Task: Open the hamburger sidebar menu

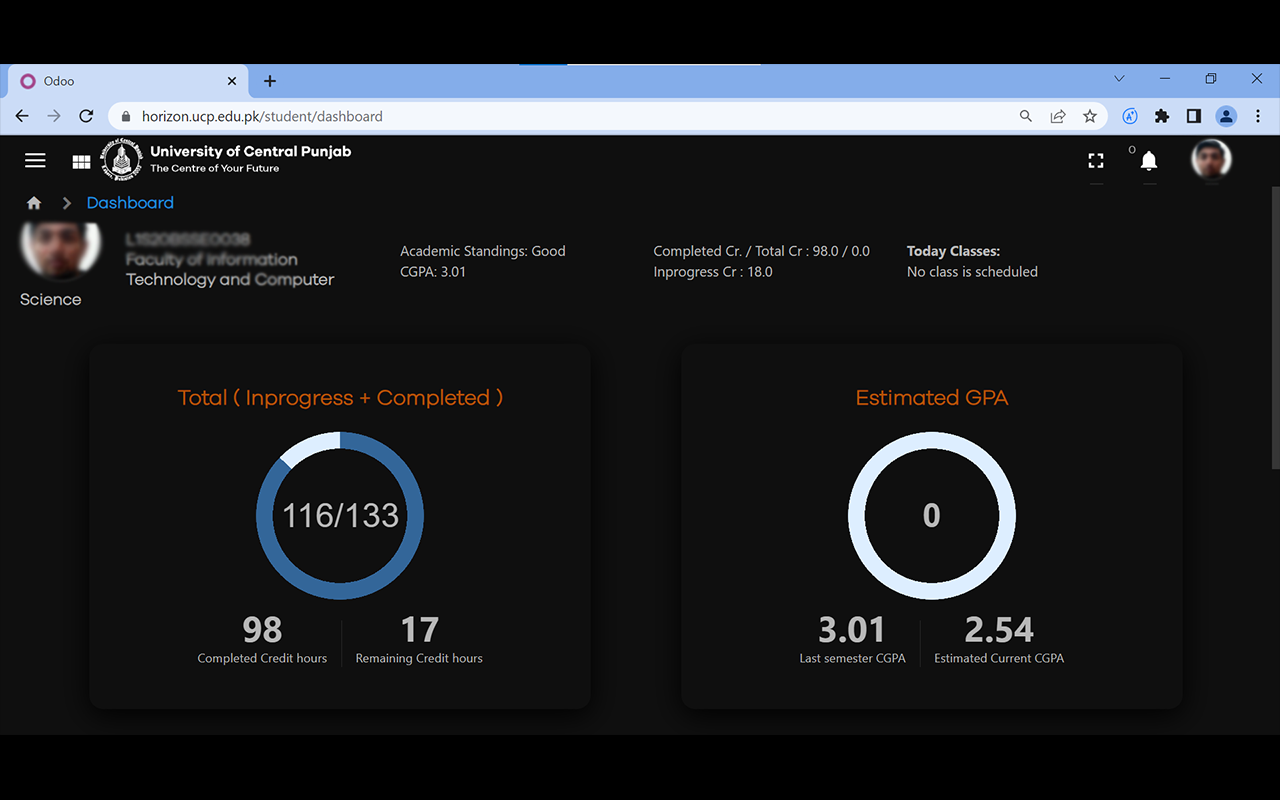Action: tap(35, 160)
